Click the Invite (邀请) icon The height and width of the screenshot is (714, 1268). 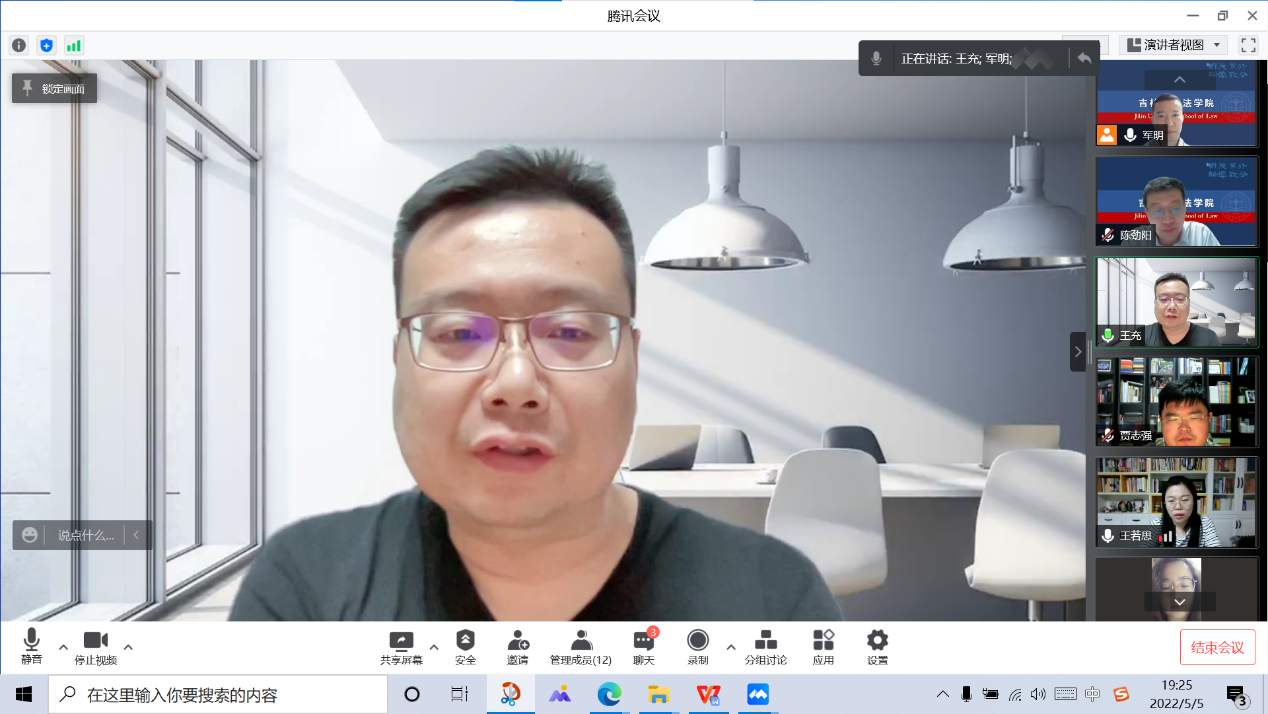[x=517, y=646]
